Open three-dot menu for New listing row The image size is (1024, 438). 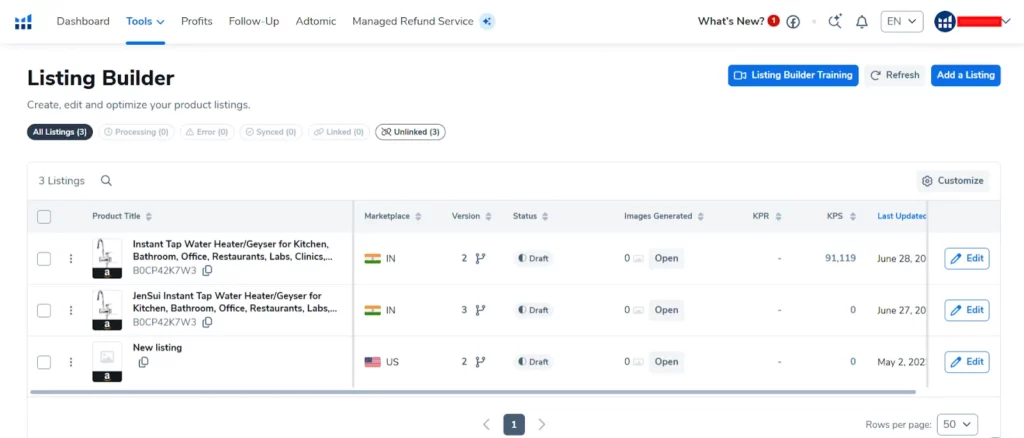pyautogui.click(x=71, y=362)
